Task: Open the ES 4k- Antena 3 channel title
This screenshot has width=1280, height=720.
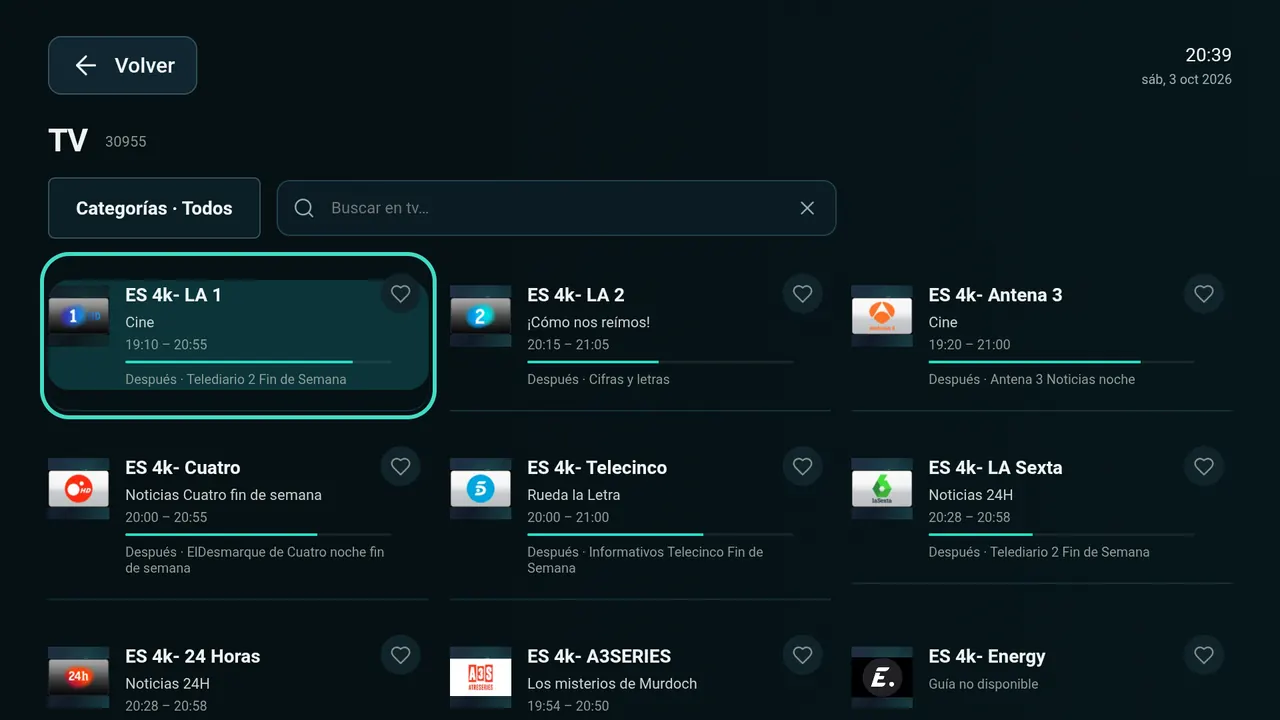Action: tap(995, 295)
